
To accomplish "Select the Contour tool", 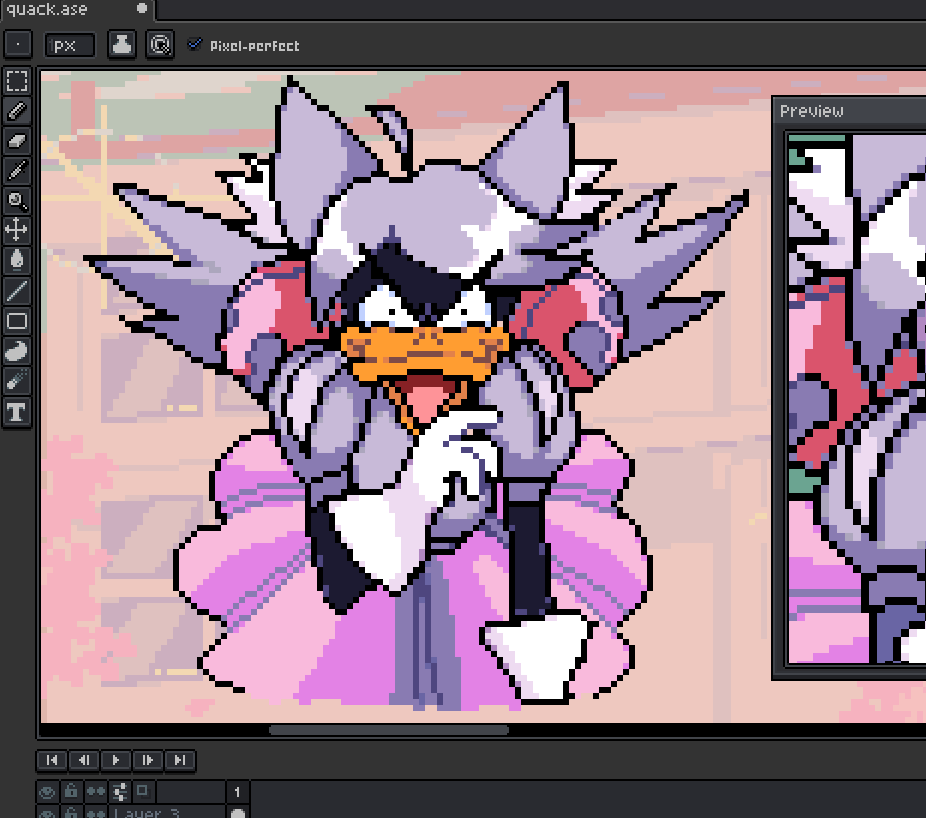I will click(17, 351).
